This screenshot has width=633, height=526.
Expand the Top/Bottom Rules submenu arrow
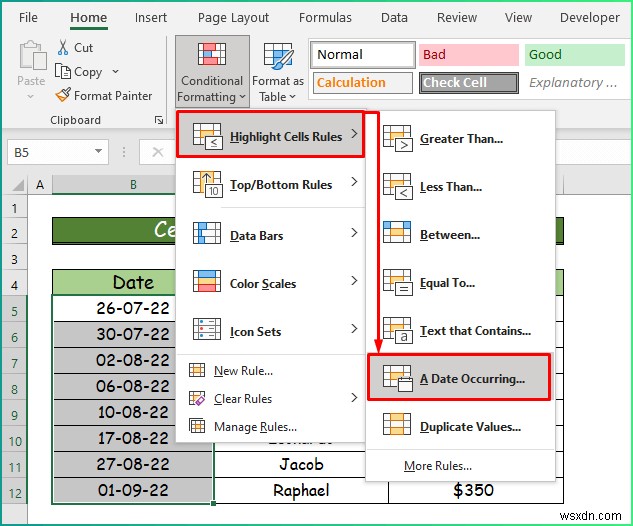point(354,182)
